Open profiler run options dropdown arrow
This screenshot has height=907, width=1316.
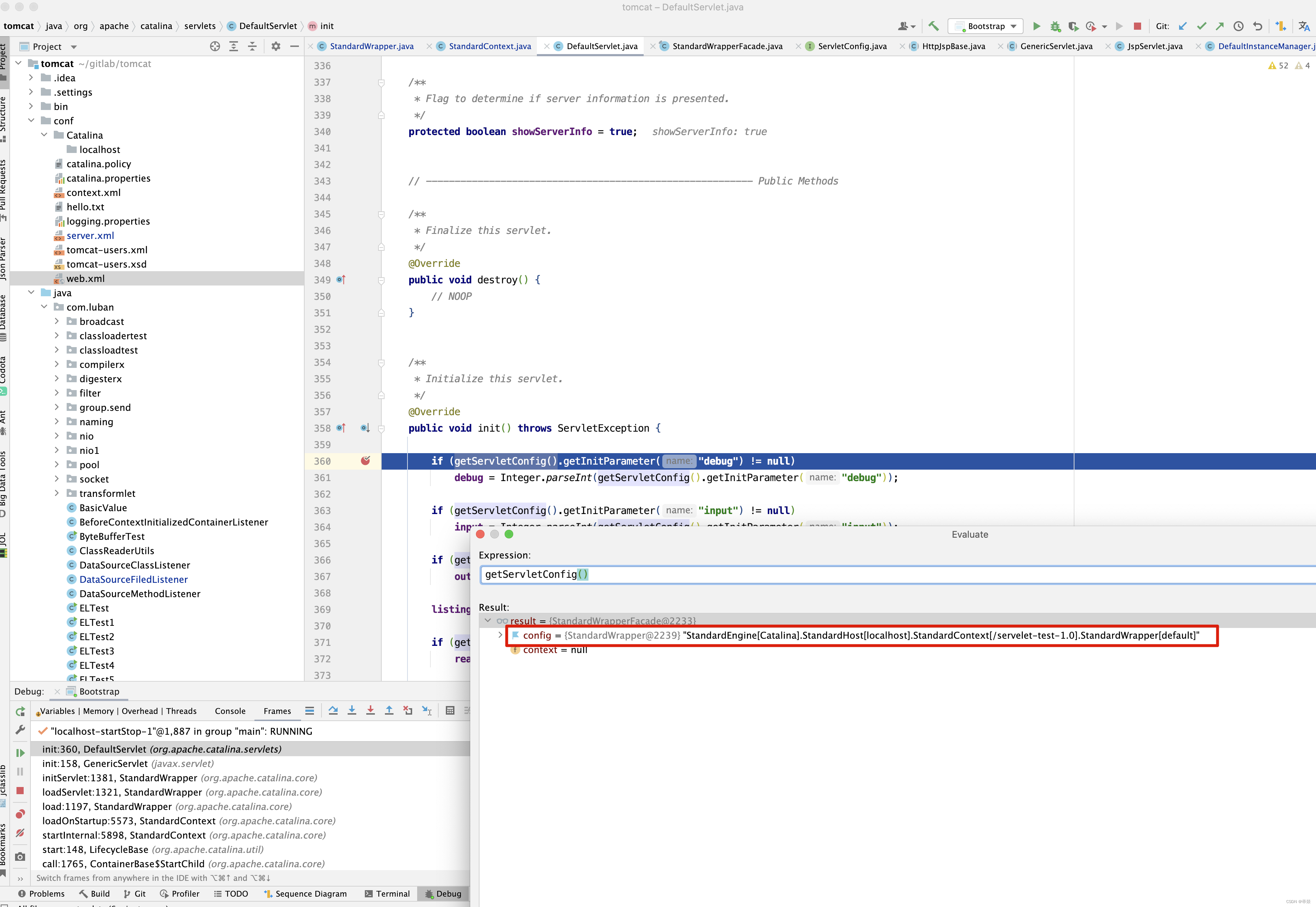(x=1105, y=27)
